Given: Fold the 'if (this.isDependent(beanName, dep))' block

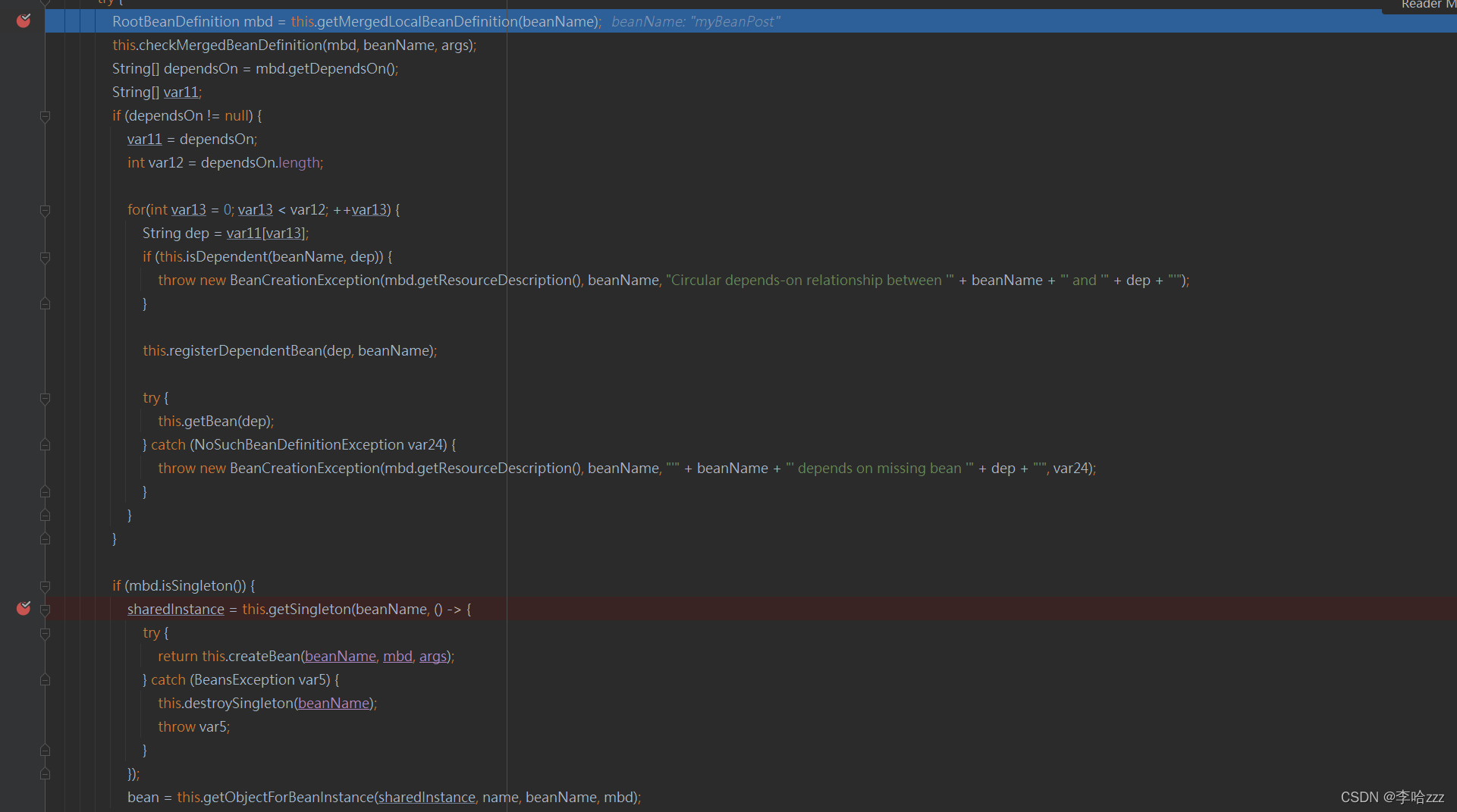Looking at the screenshot, I should coord(45,257).
